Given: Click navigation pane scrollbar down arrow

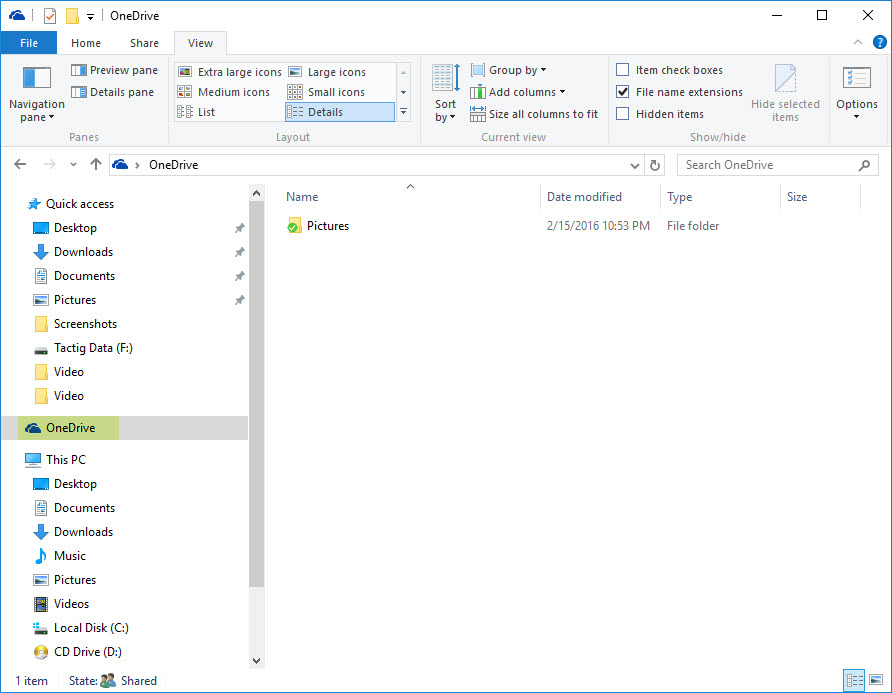Looking at the screenshot, I should (x=257, y=661).
